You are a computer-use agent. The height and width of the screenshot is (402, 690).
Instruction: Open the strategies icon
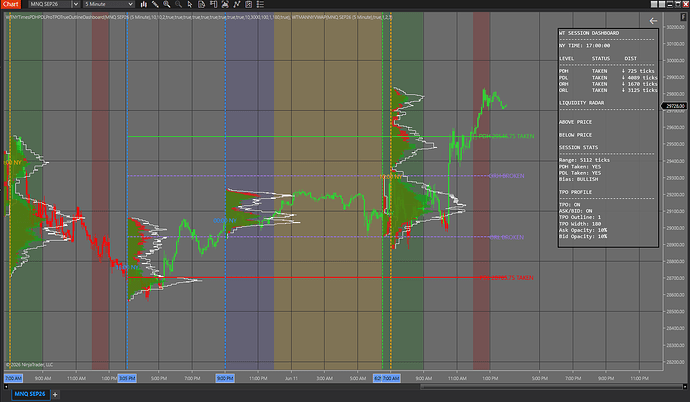(x=249, y=4)
